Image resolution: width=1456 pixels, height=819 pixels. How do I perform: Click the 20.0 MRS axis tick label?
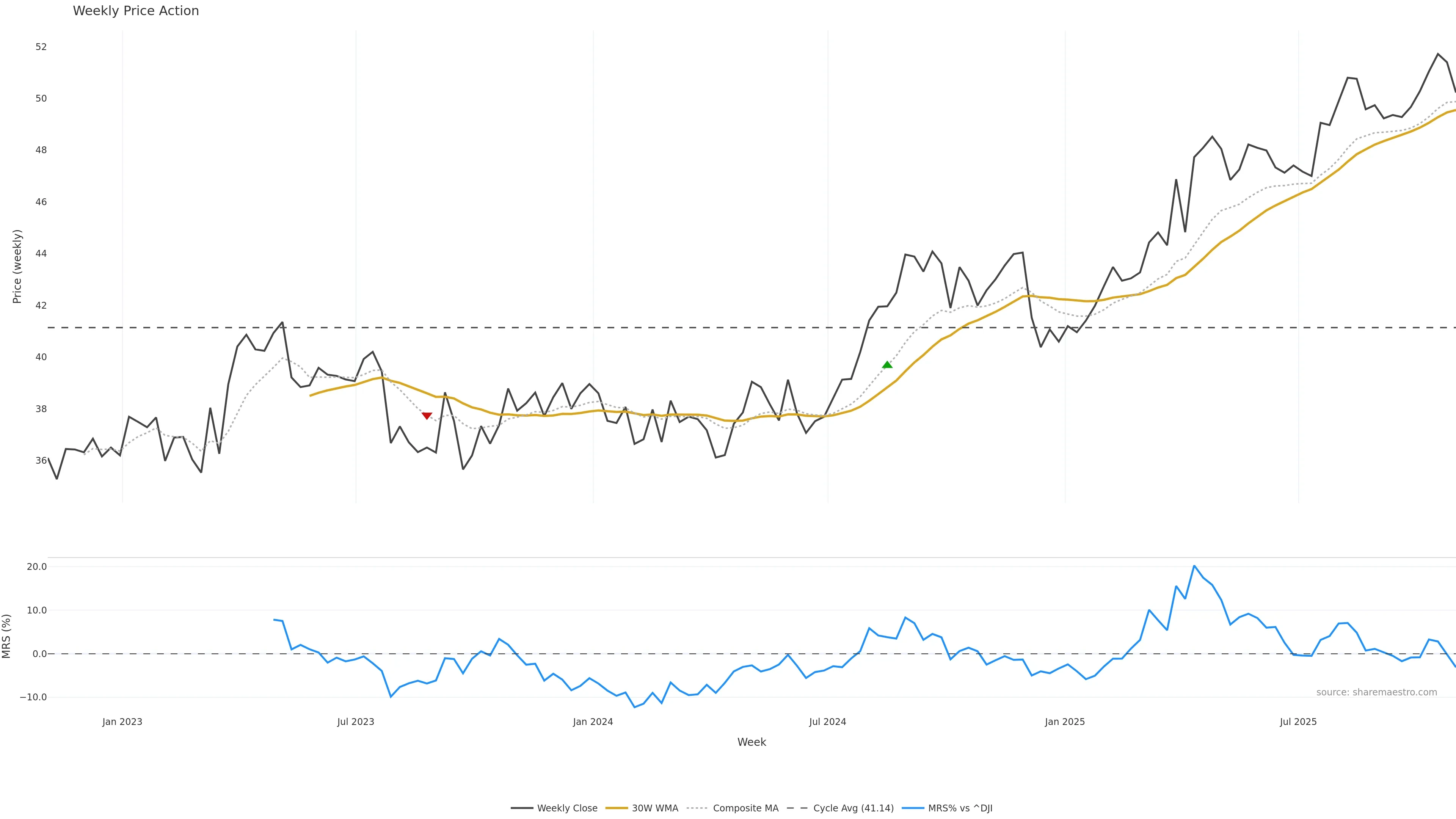click(37, 567)
